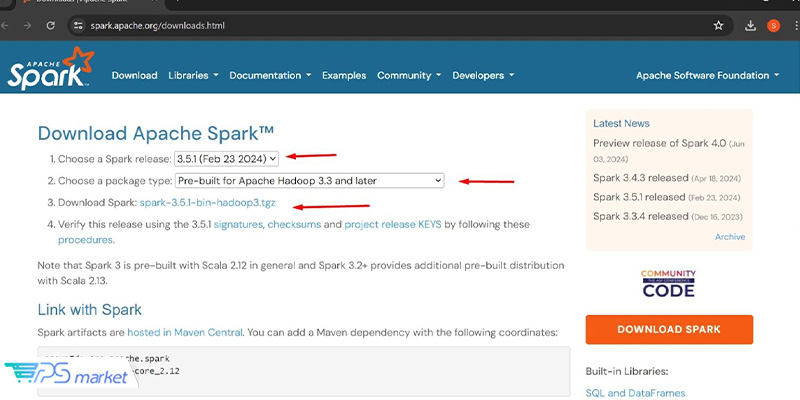This screenshot has width=800, height=400.
Task: Expand the Community menu
Action: (x=409, y=76)
